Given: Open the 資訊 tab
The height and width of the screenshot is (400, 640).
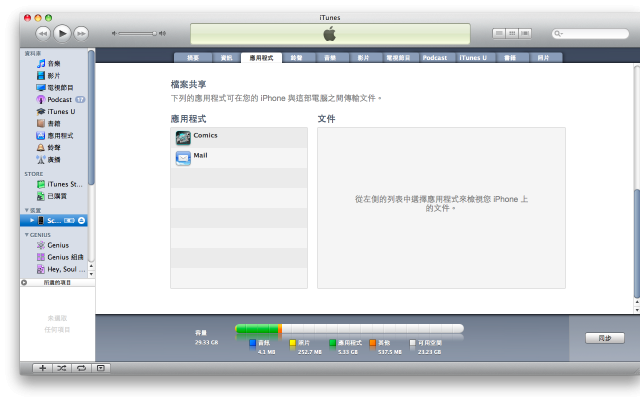Looking at the screenshot, I should point(227,58).
